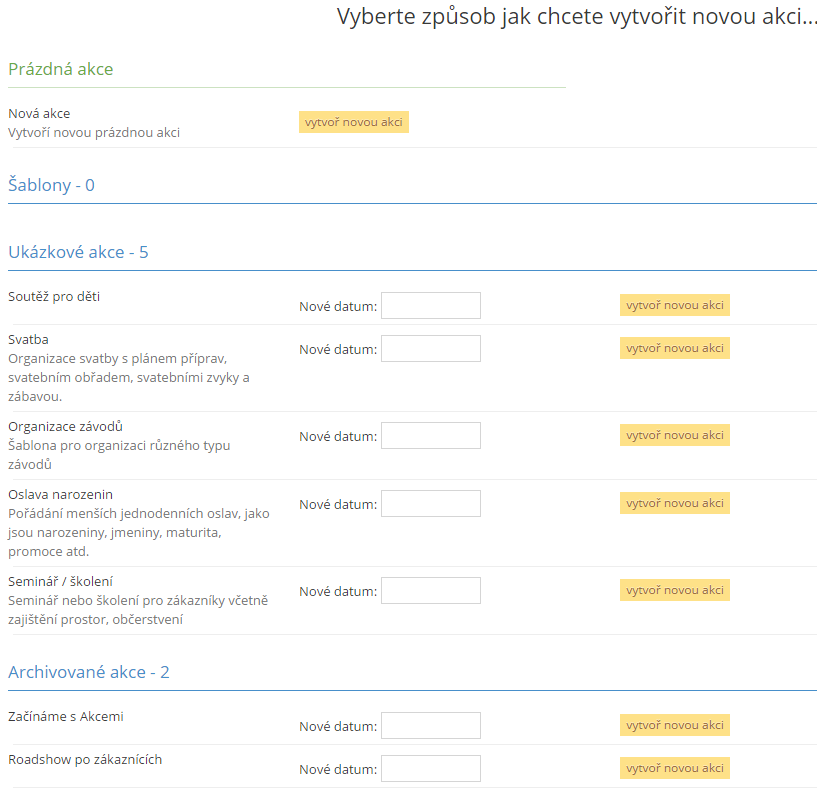The height and width of the screenshot is (803, 817).
Task: Collapse the Ukázkové akce - 5 section heading
Action: pos(78,252)
